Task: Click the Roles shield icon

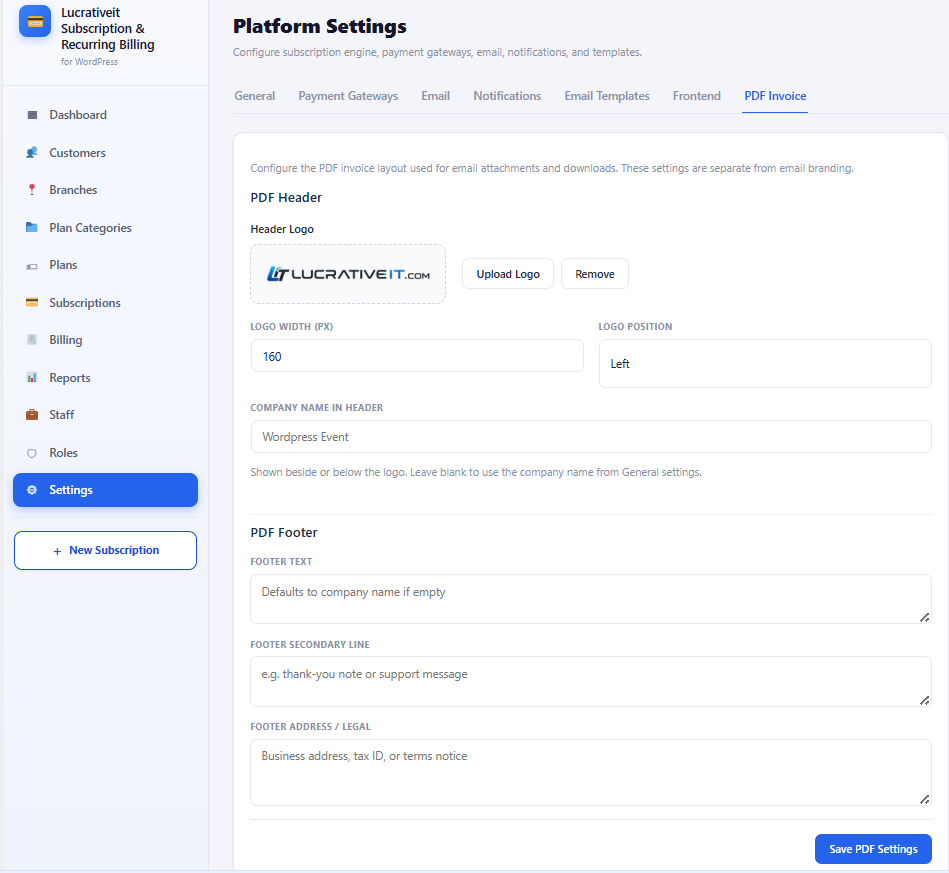Action: (x=32, y=453)
